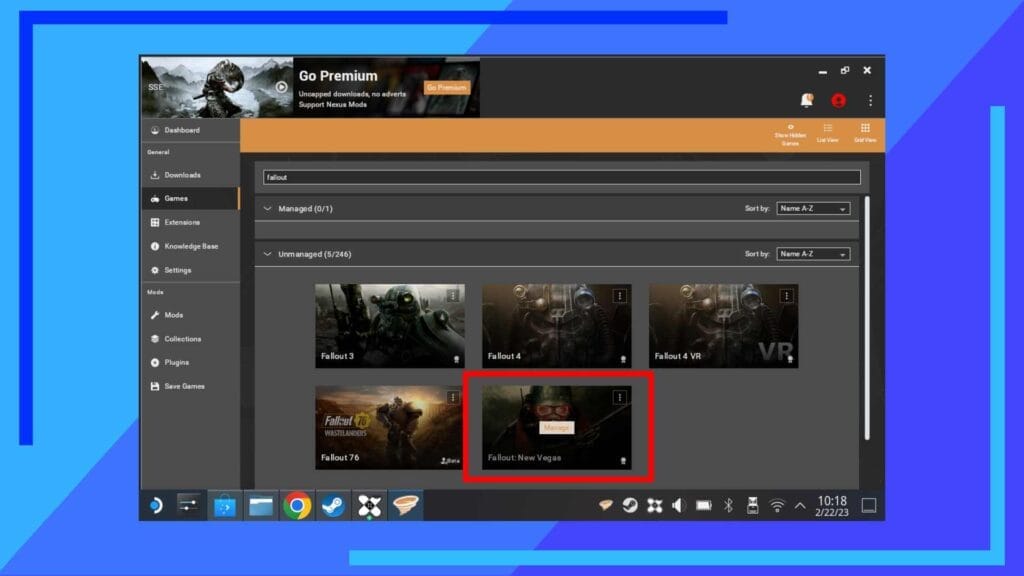This screenshot has width=1024, height=576.
Task: Click the game search field containing fallout
Action: 562,177
